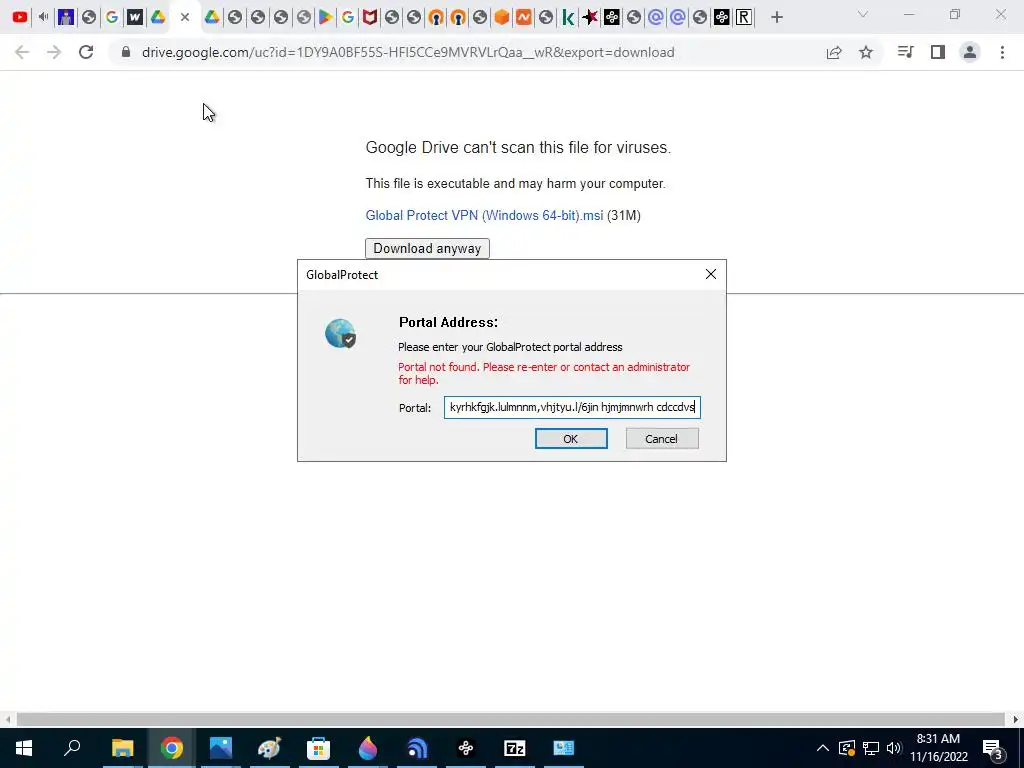Viewport: 1024px width, 768px height.
Task: Switch to the McAfee shield tab
Action: [x=370, y=17]
